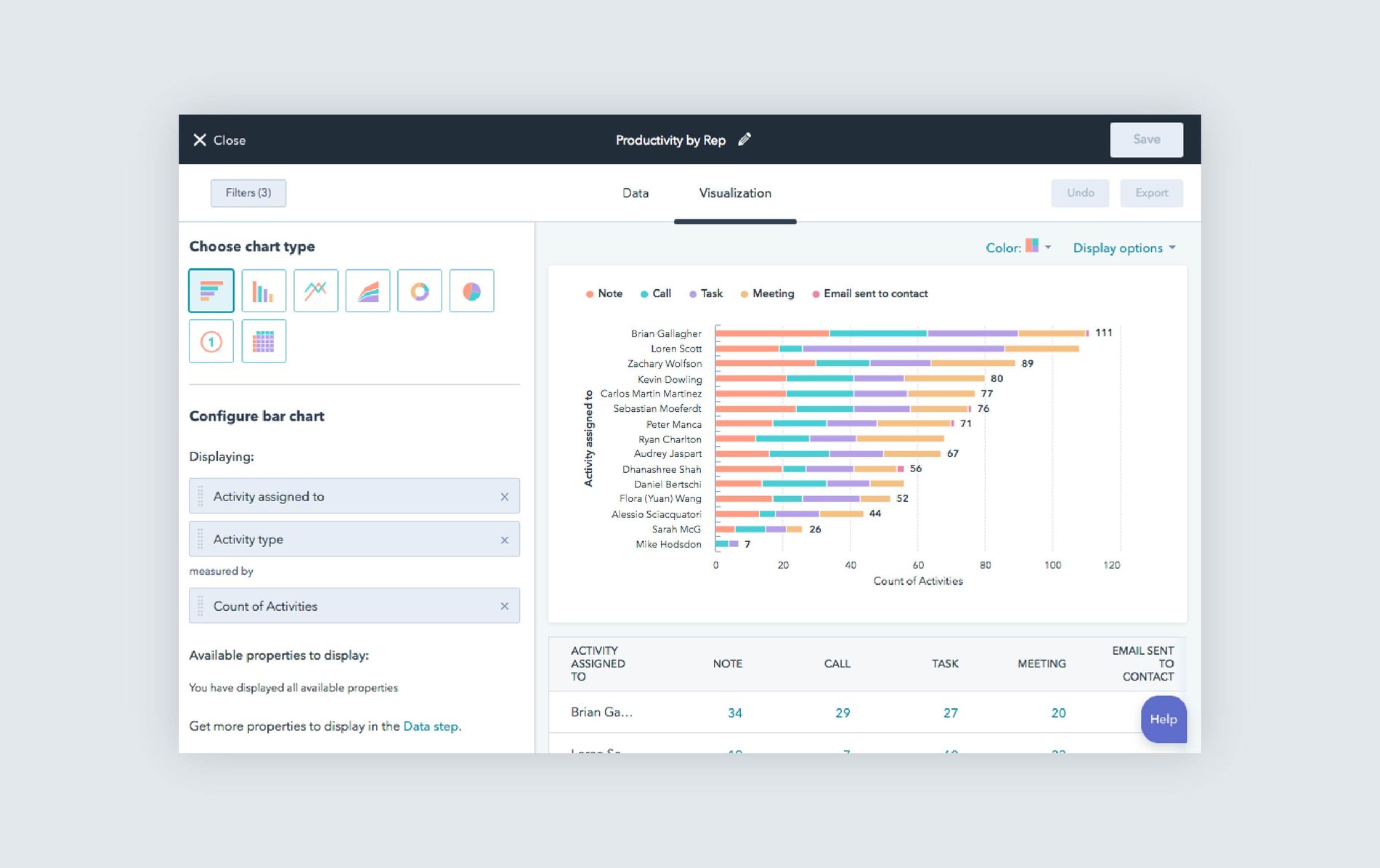
Task: Select the column chart type
Action: coord(263,290)
